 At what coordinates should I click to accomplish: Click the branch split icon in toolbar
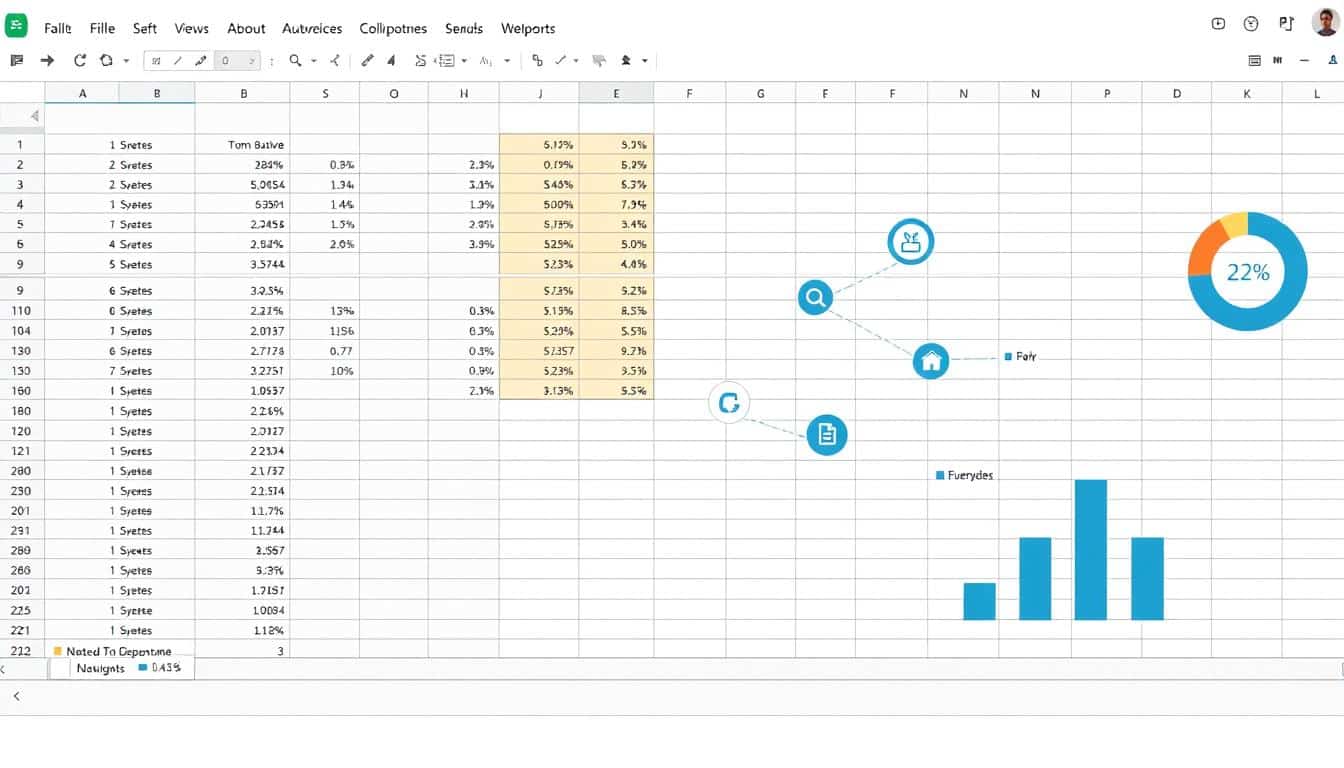click(335, 61)
